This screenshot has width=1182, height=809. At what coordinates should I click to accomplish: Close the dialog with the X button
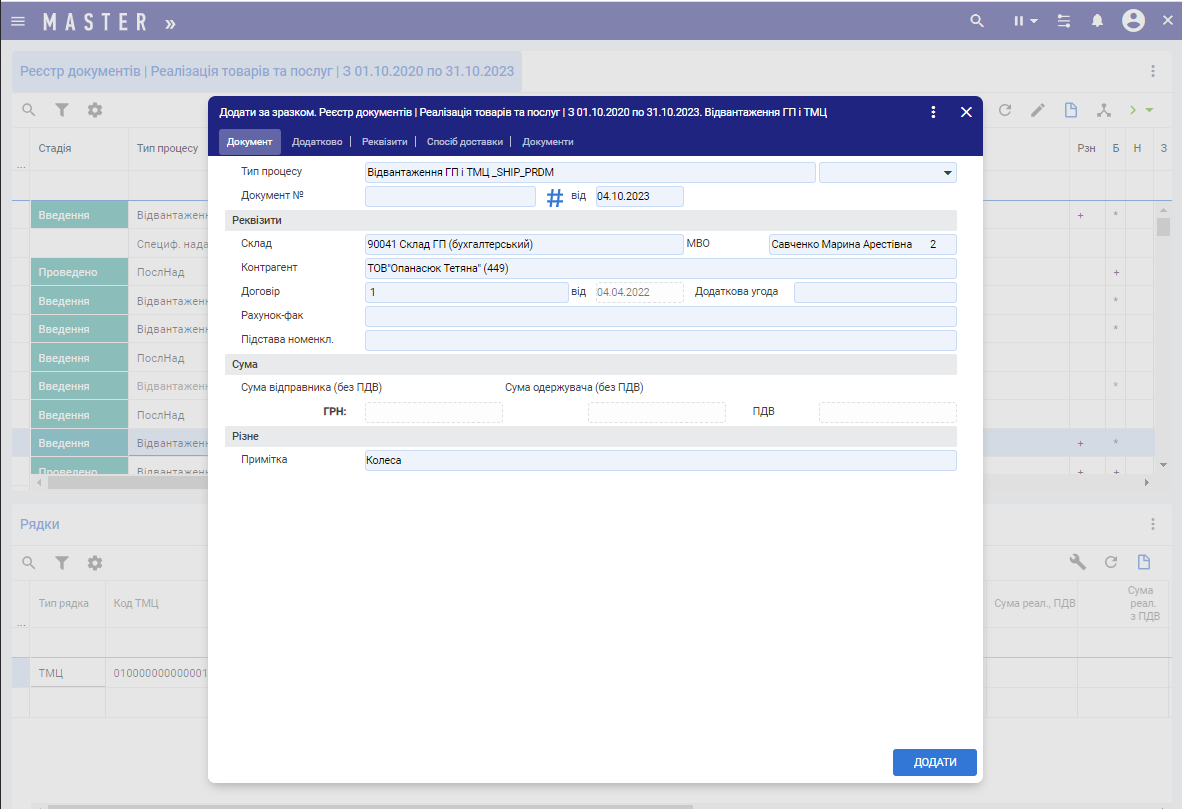966,112
